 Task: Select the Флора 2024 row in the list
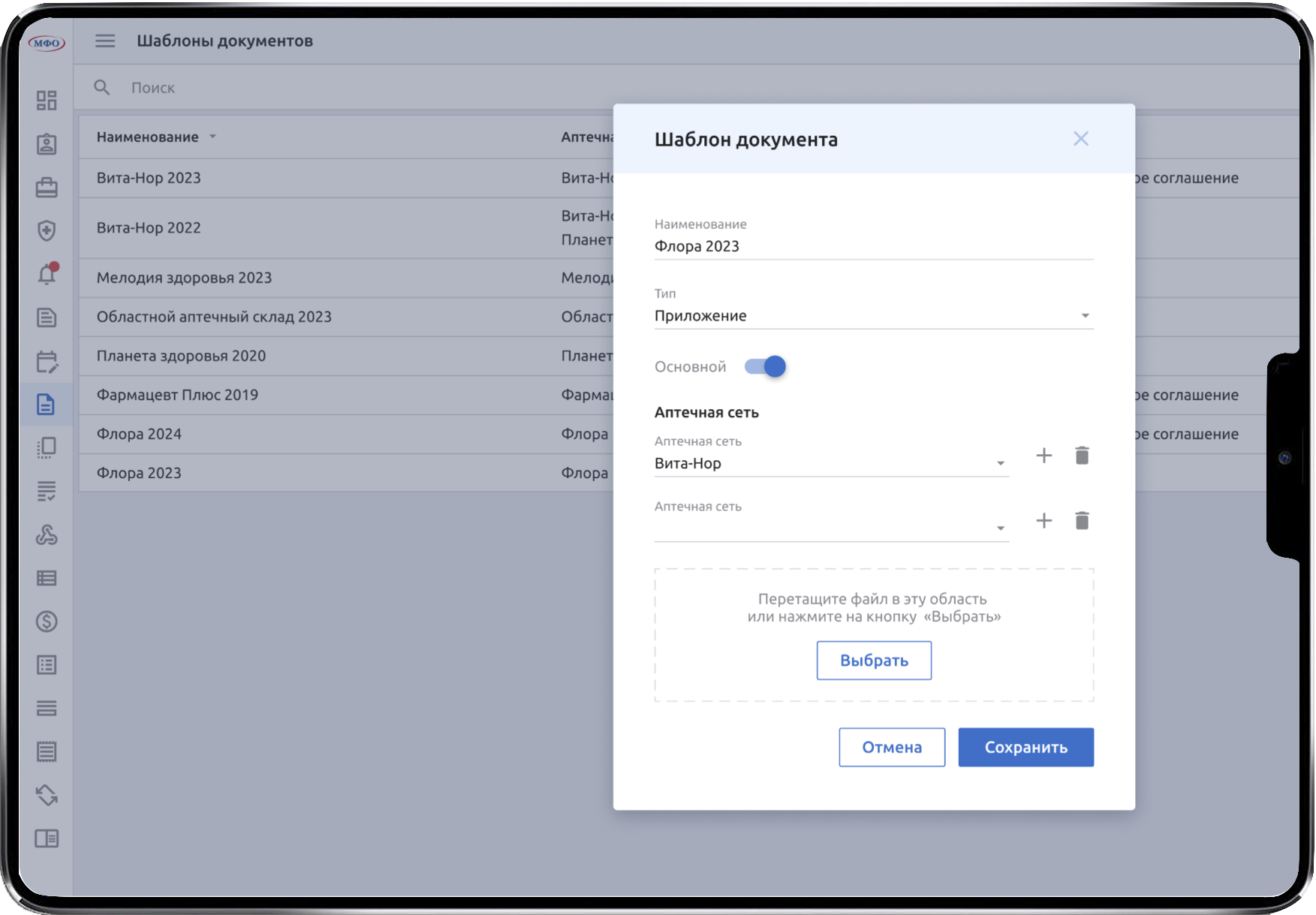139,434
